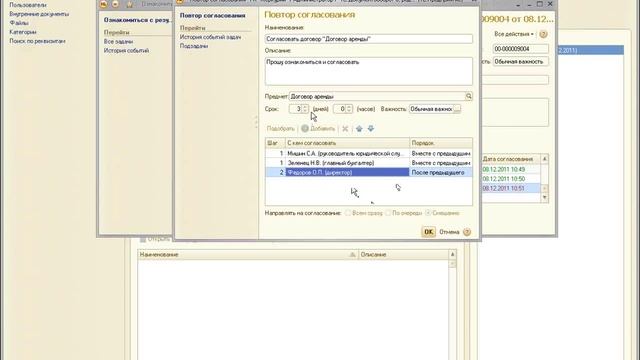This screenshot has width=640, height=360.
Task: Click the favorites star icon in background window title bar
Action: [x=129, y=4]
